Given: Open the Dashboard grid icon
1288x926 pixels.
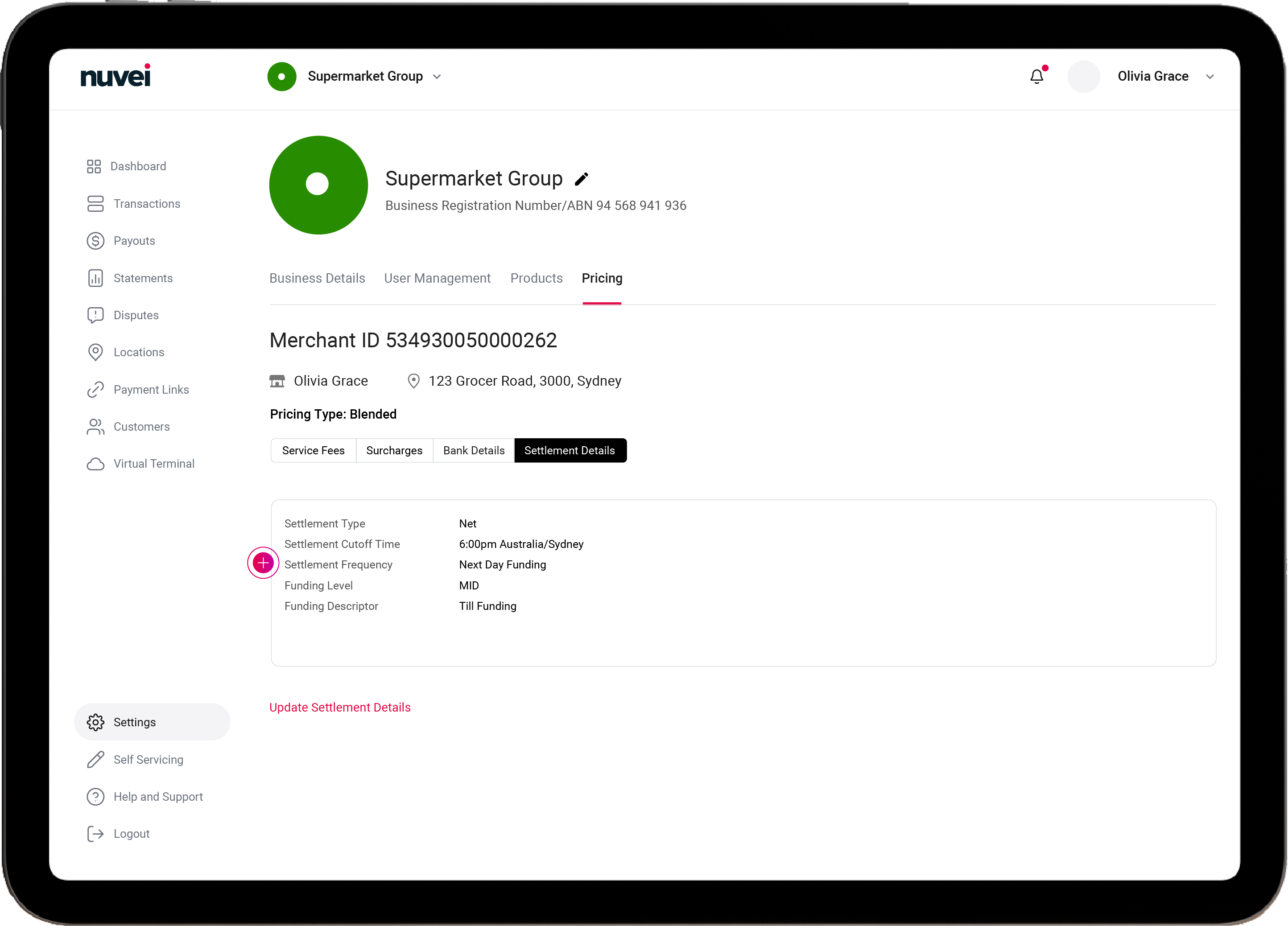Looking at the screenshot, I should 94,166.
